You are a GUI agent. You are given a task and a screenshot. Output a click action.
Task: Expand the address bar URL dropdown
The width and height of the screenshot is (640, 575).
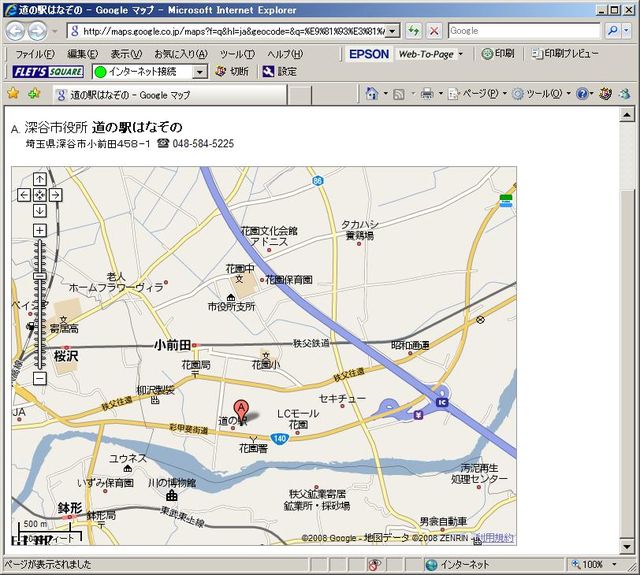tap(393, 31)
